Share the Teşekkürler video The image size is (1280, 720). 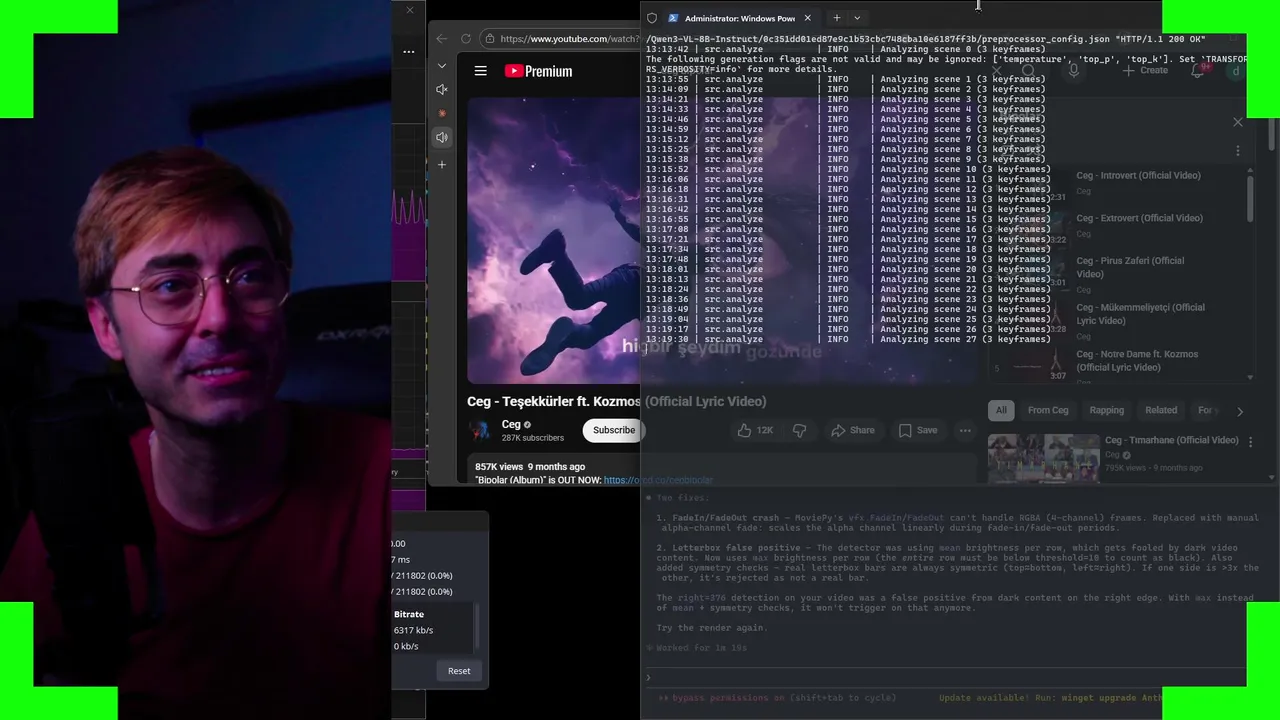click(852, 430)
